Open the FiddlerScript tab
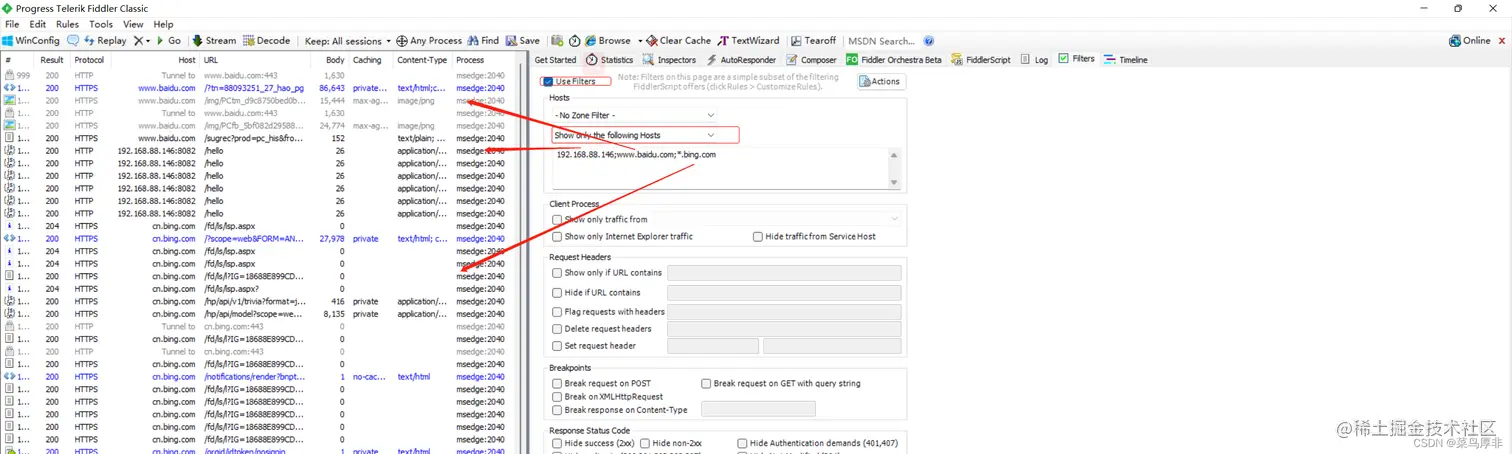1512x454 pixels. [981, 60]
